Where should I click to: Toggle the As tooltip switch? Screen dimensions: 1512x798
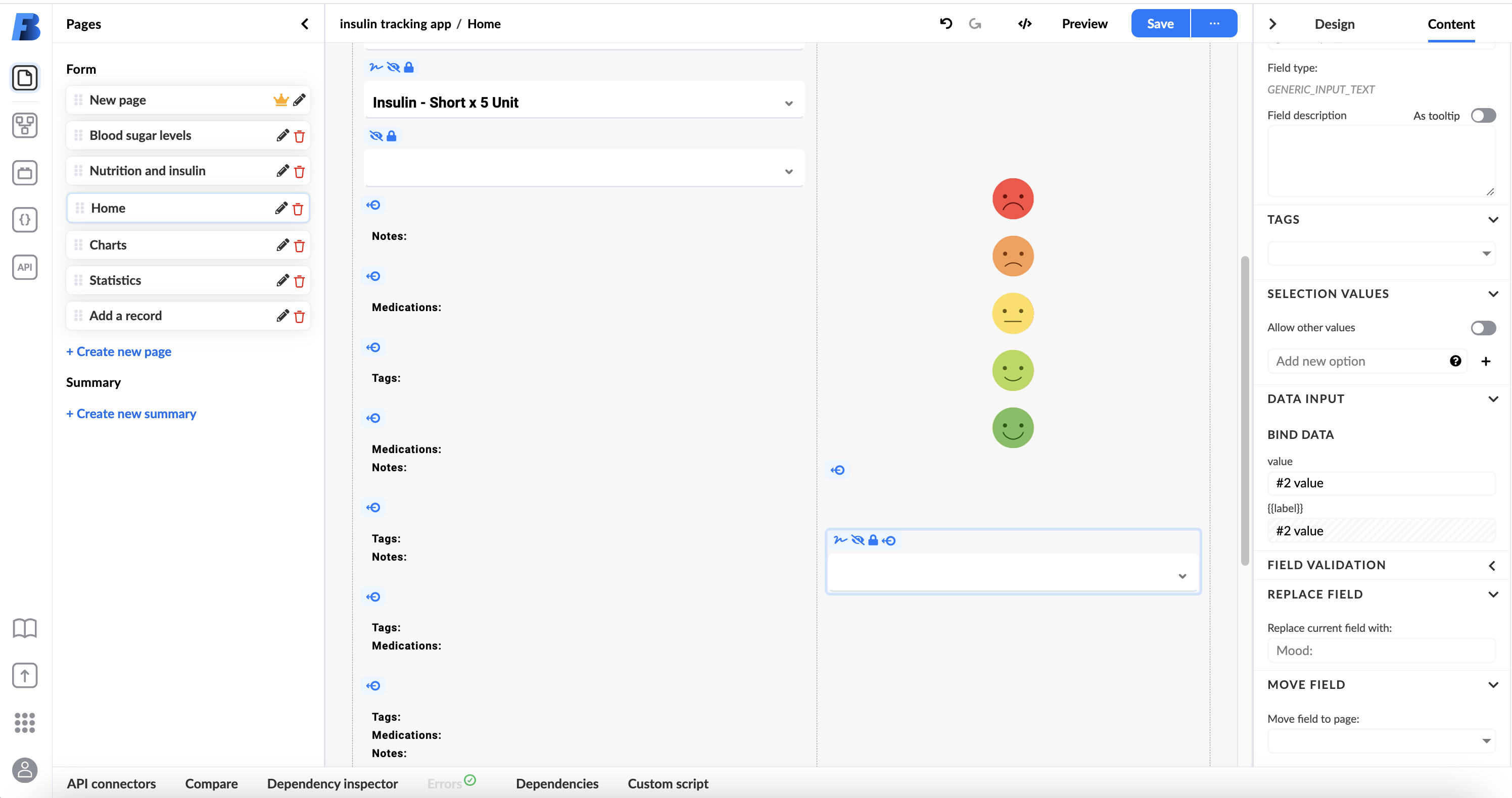coord(1483,116)
